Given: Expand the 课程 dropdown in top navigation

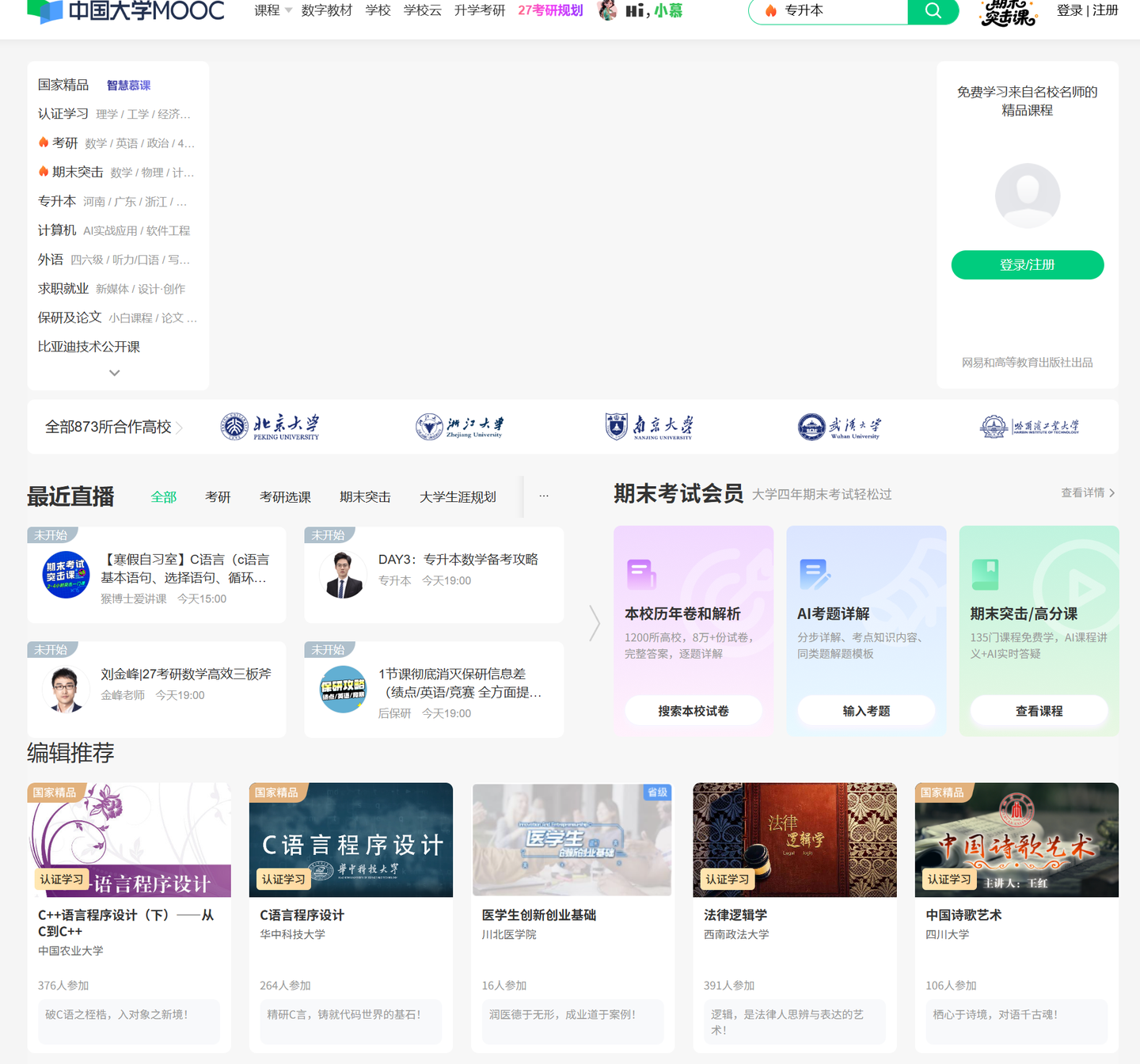Looking at the screenshot, I should tap(273, 10).
